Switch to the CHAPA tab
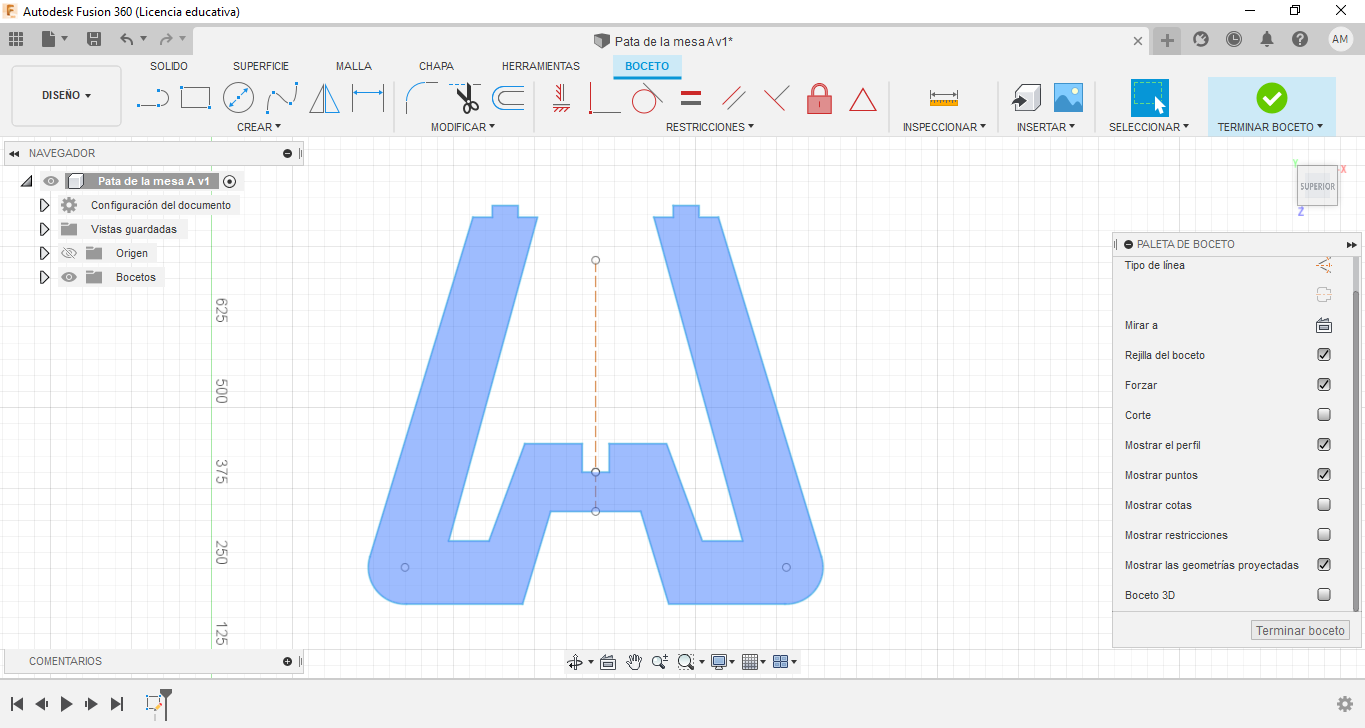Screen dimensions: 1365x728 point(436,66)
